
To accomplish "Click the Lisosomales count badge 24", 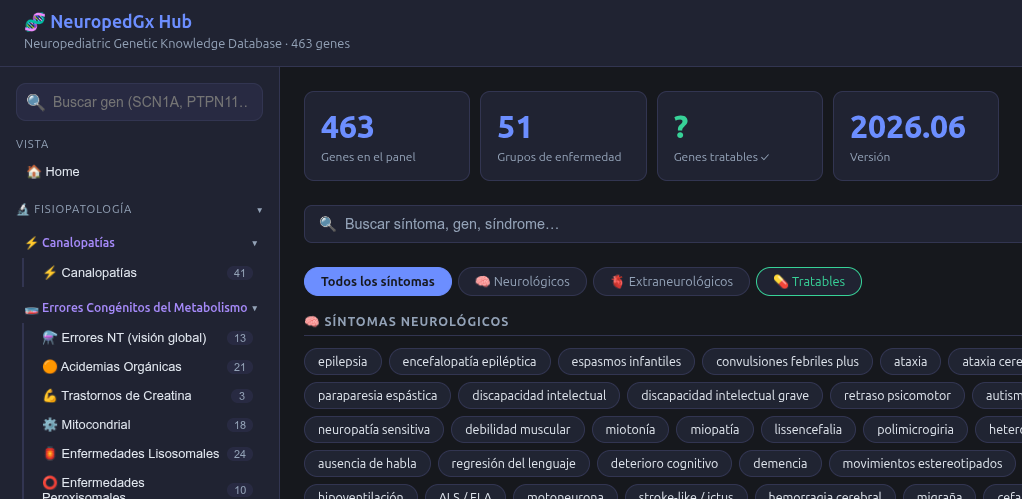I will [240, 454].
